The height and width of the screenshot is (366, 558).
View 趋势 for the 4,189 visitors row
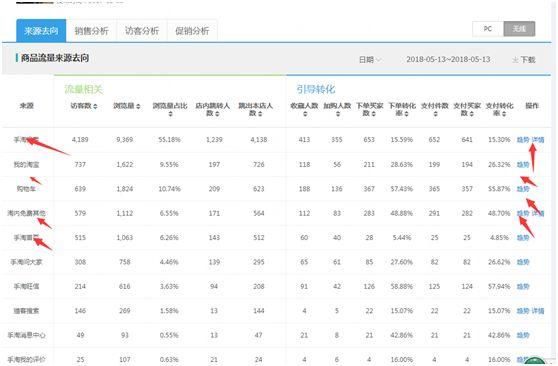pyautogui.click(x=523, y=140)
